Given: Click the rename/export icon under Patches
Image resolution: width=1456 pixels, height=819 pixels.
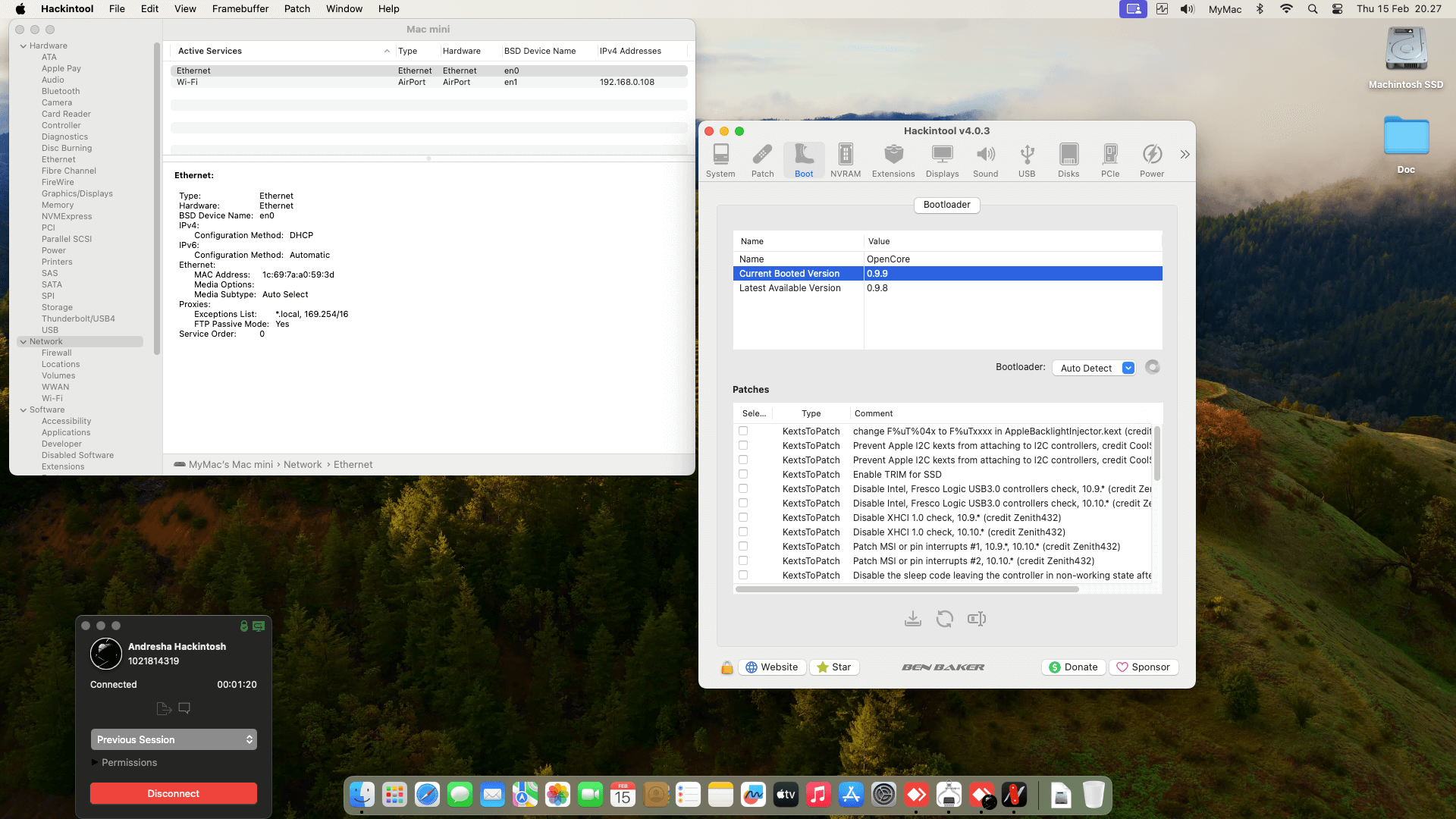Looking at the screenshot, I should 977,619.
